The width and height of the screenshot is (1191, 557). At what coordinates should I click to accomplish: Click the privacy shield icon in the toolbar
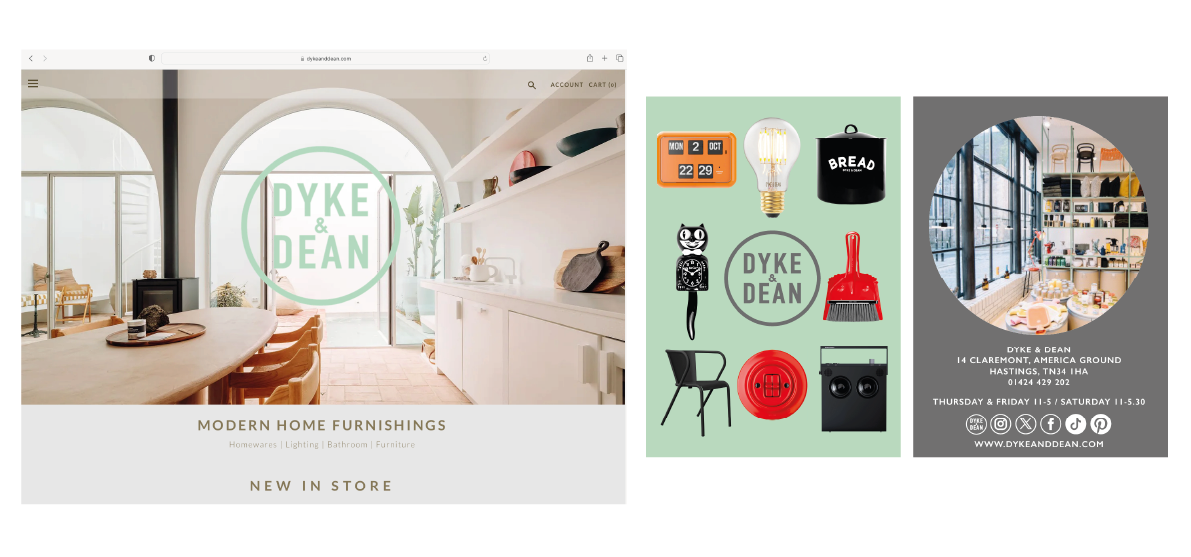point(152,59)
